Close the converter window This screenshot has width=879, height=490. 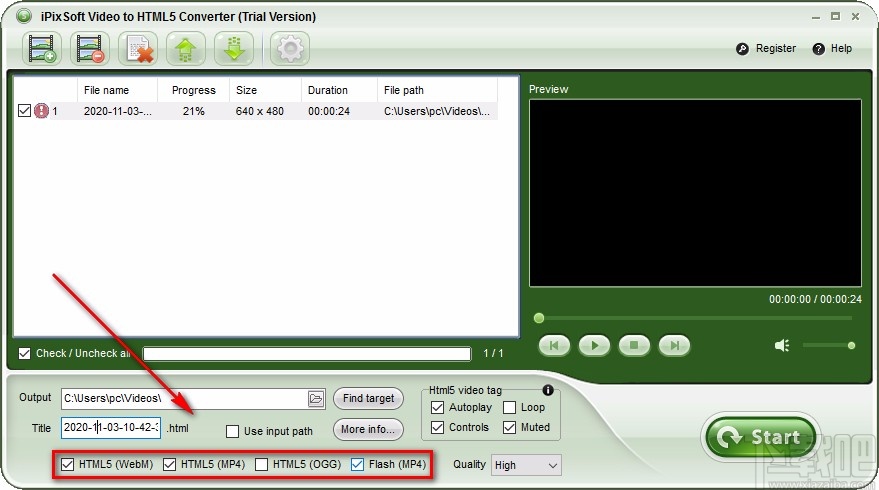tap(855, 17)
